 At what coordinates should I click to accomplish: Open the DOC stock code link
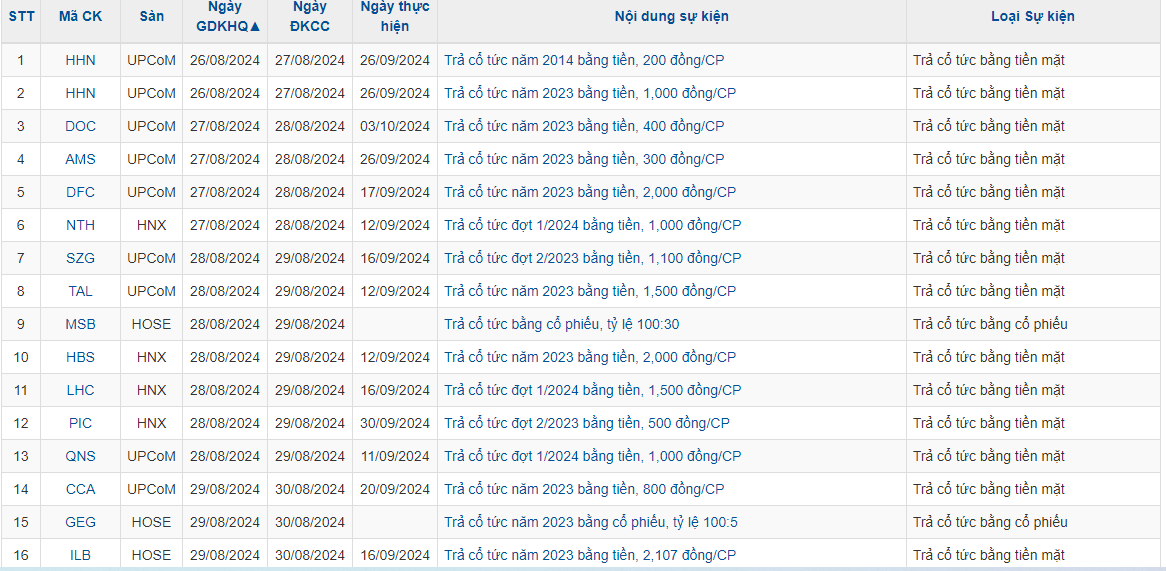80,126
